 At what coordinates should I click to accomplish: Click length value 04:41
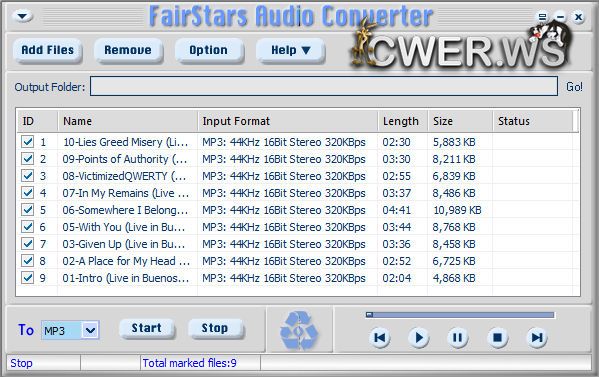point(397,210)
